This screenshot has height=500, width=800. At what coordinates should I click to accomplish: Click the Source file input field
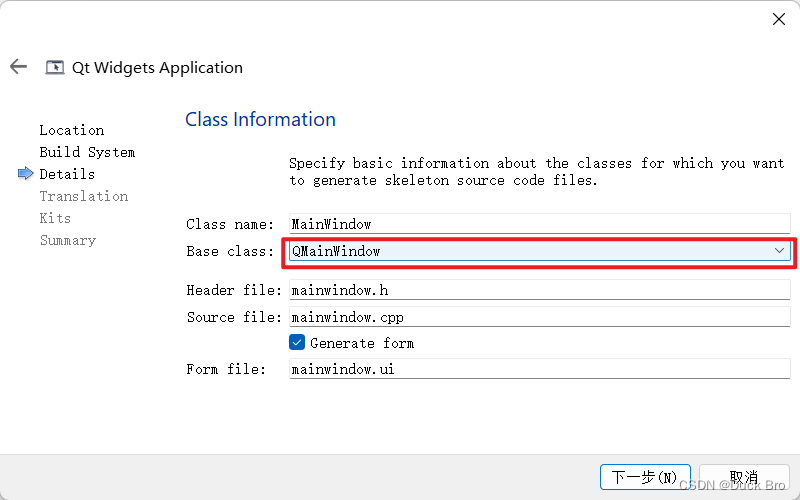point(538,317)
